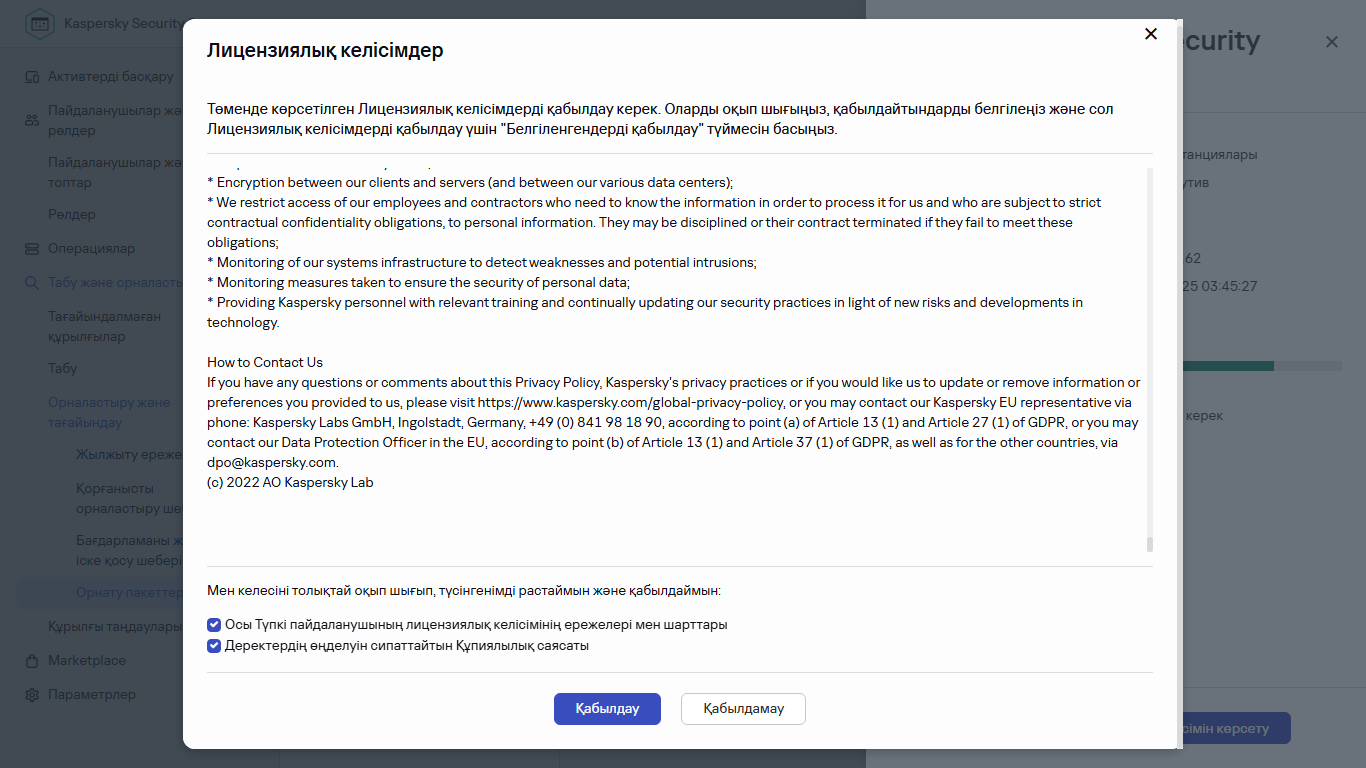1366x768 pixels.
Task: Close the side panel behind the dialog
Action: point(1331,42)
